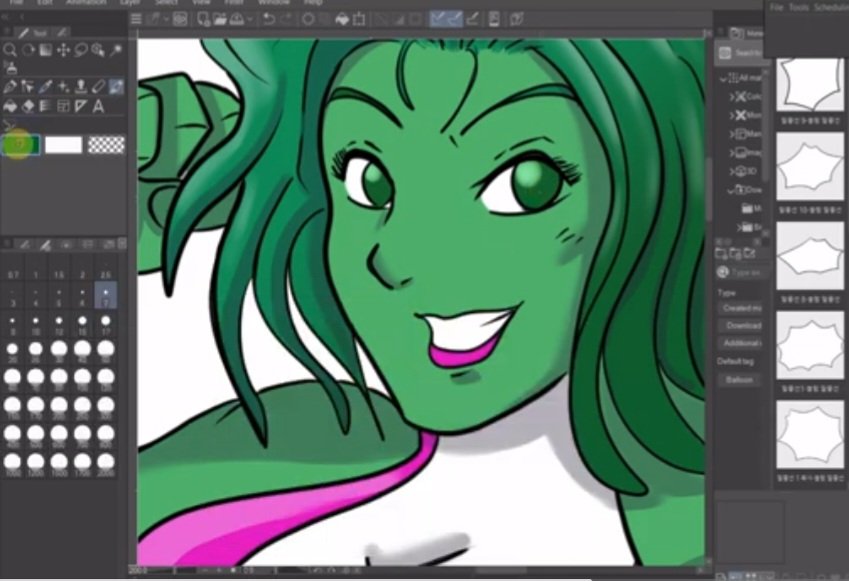Open dropdown arrow next to Save icon

tap(250, 19)
